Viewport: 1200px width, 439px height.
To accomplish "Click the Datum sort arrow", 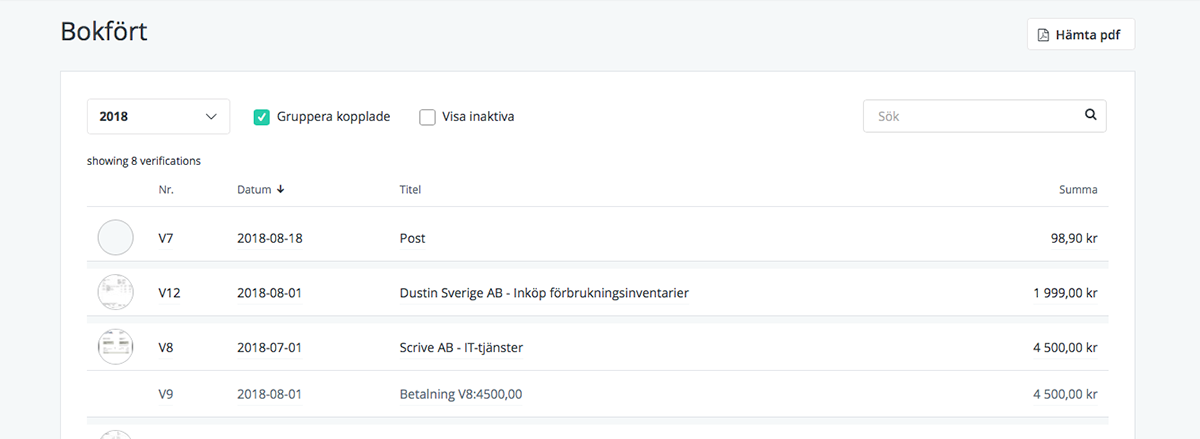I will pos(281,189).
